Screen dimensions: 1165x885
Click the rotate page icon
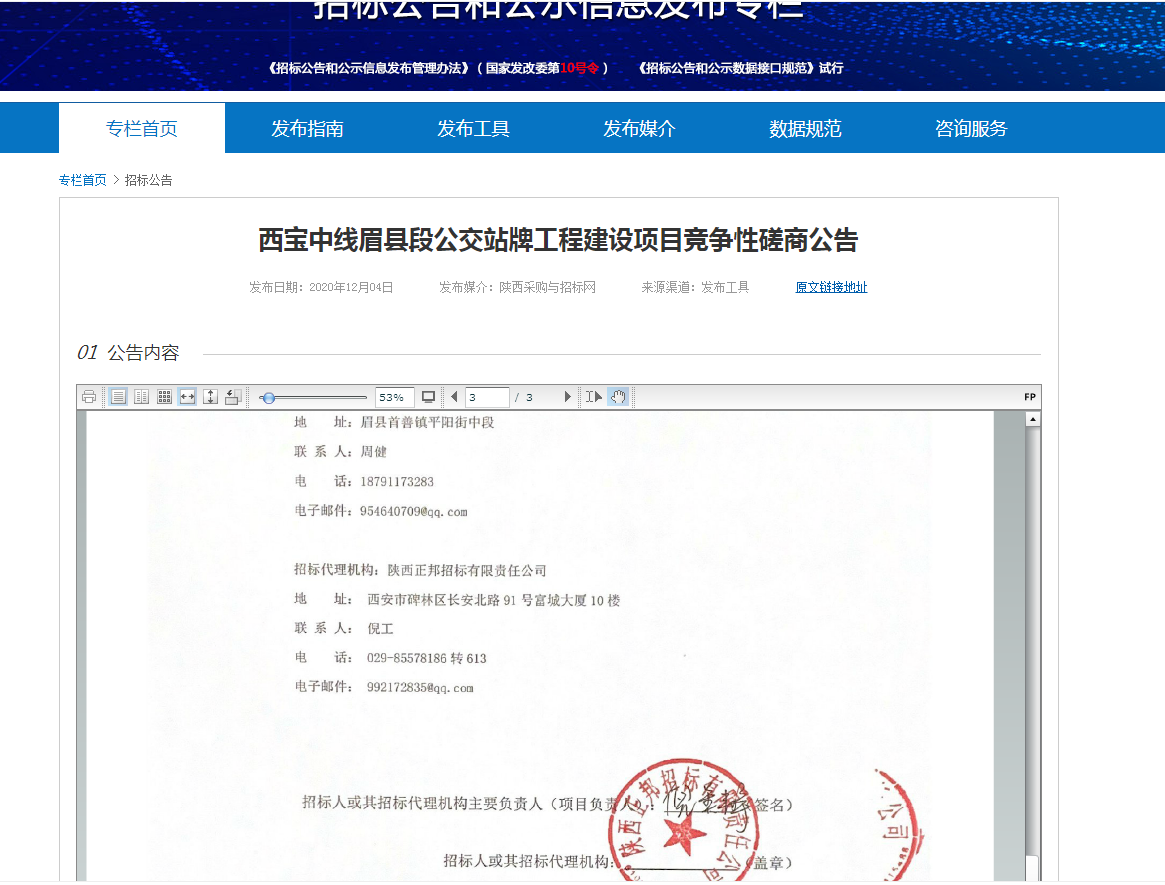233,397
